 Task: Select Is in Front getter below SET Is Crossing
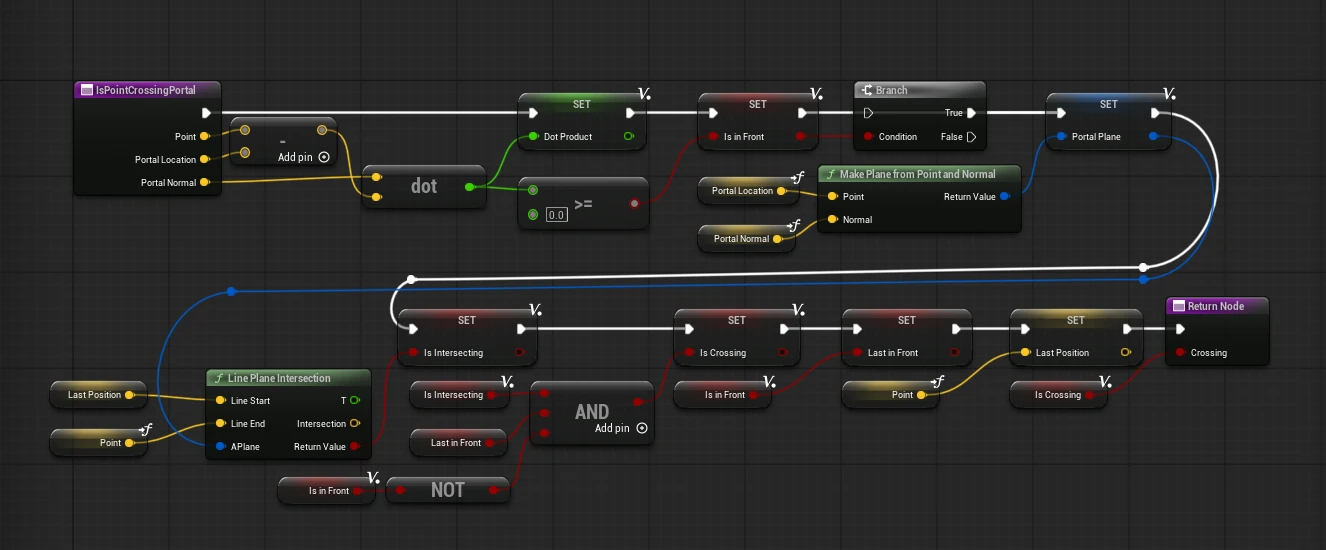[723, 395]
